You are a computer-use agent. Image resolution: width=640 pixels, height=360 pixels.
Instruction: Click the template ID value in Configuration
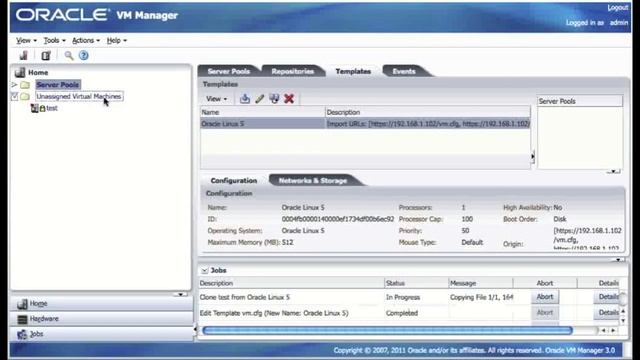pos(338,219)
